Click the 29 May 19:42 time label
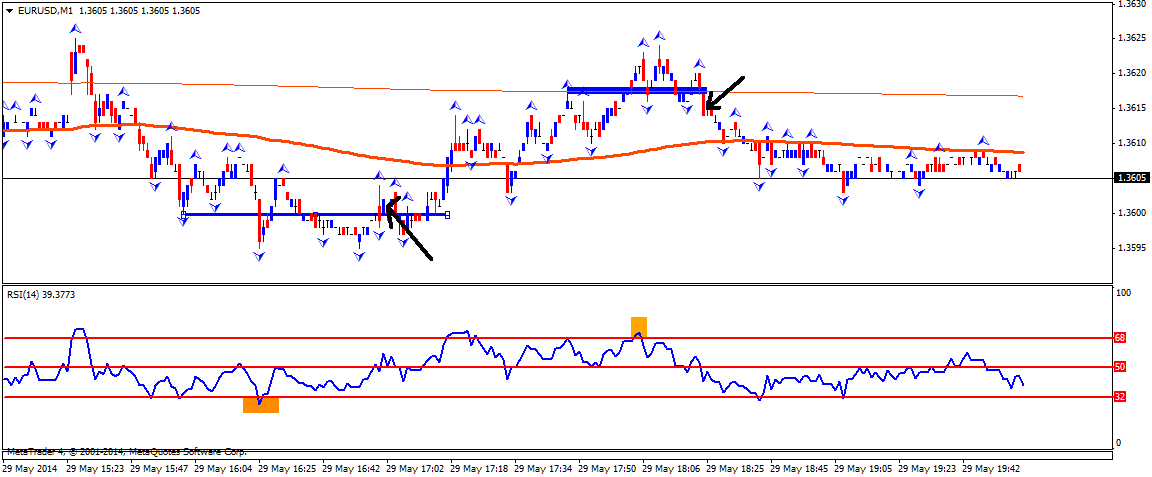The width and height of the screenshot is (1152, 477). coord(990,467)
